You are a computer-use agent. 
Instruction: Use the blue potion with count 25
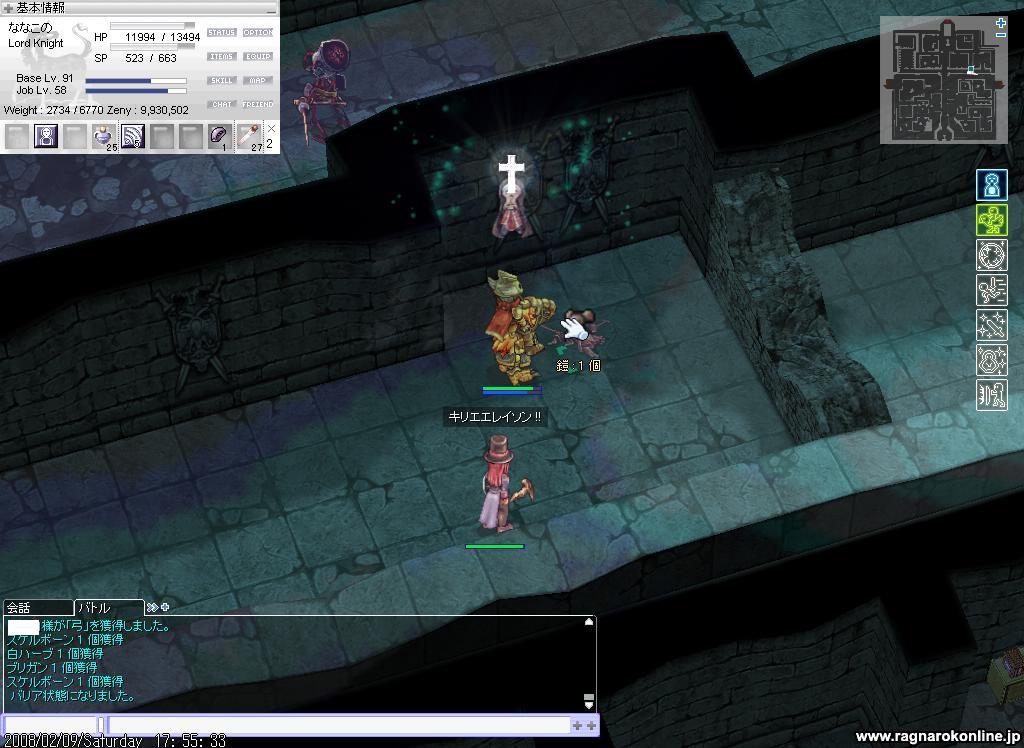click(104, 137)
